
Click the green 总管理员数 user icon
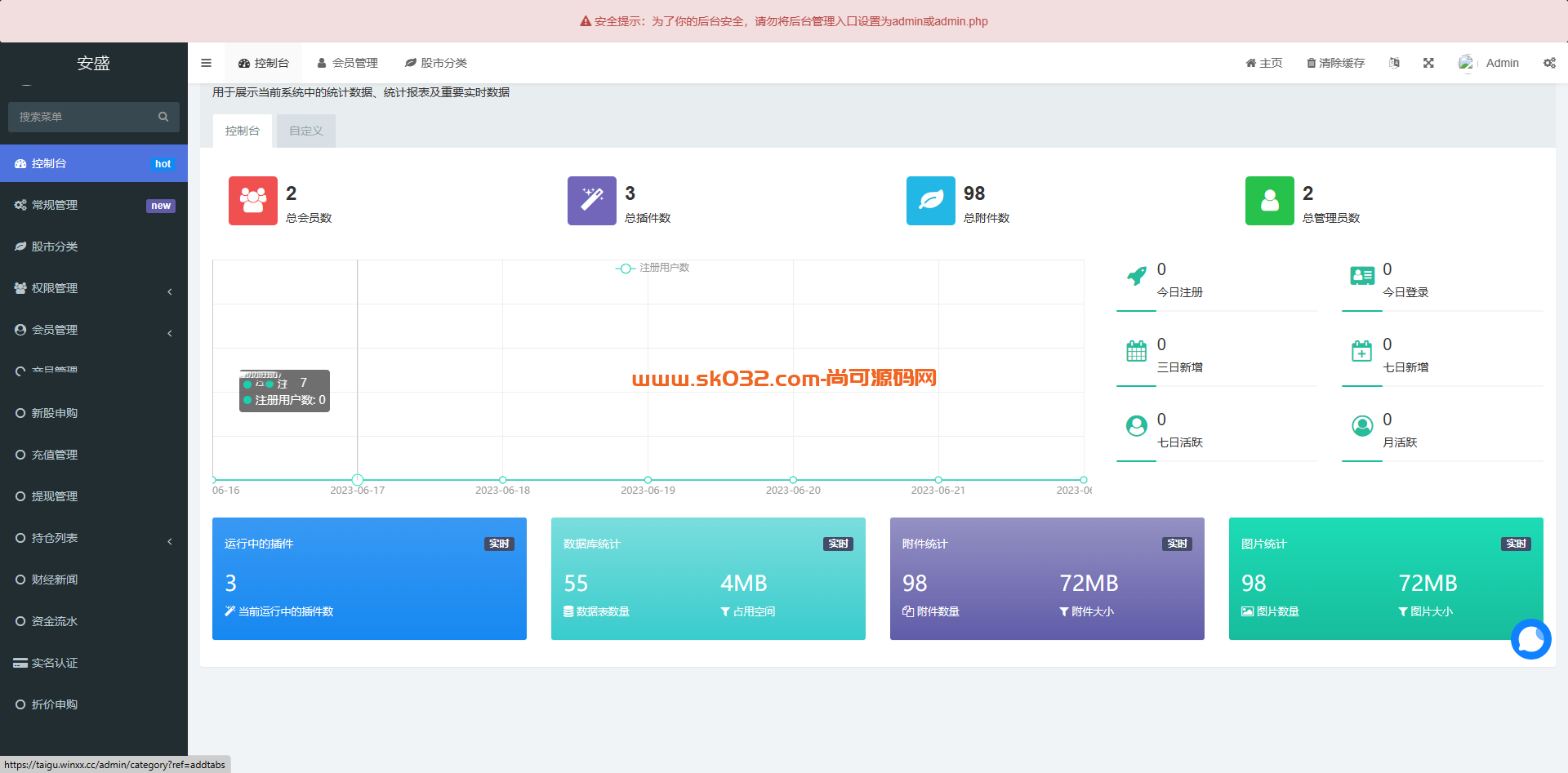pos(1270,201)
